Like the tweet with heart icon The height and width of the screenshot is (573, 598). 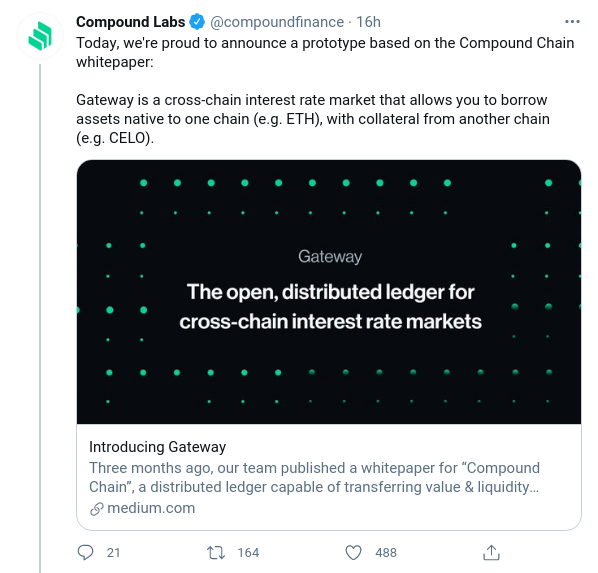353,552
